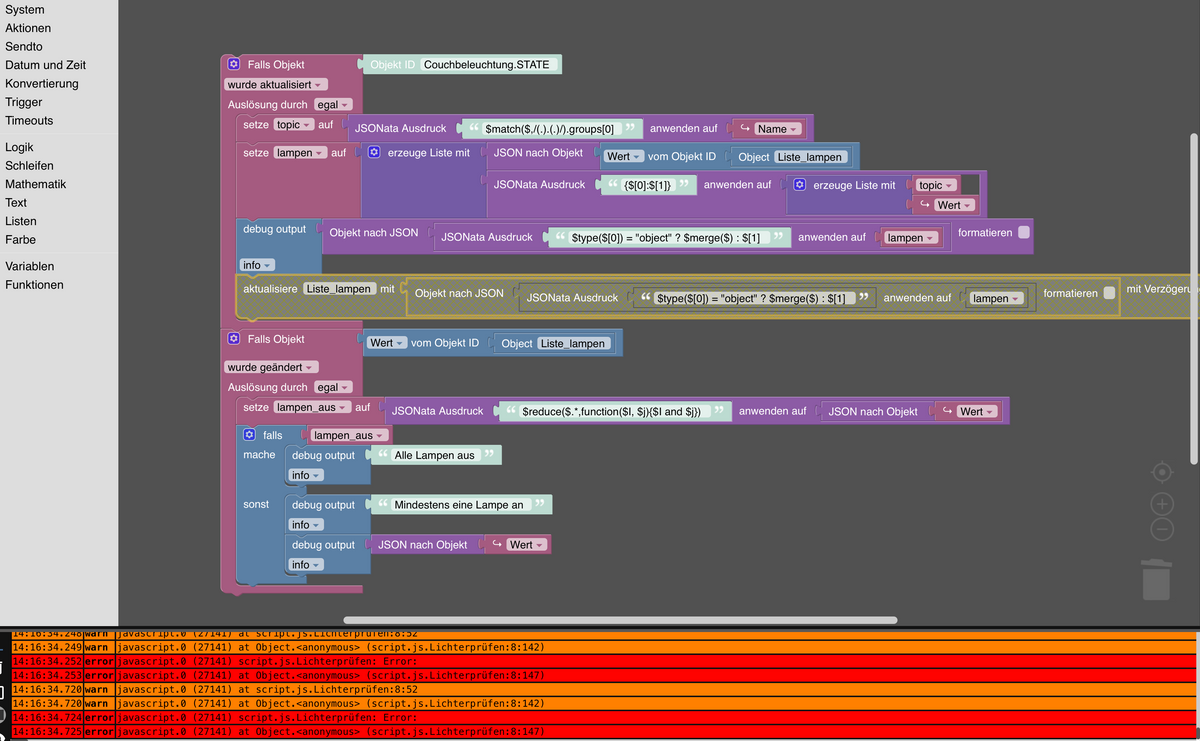Image resolution: width=1200 pixels, height=741 pixels.
Task: Open egal dropdown below wurde geändert
Action: tap(333, 387)
